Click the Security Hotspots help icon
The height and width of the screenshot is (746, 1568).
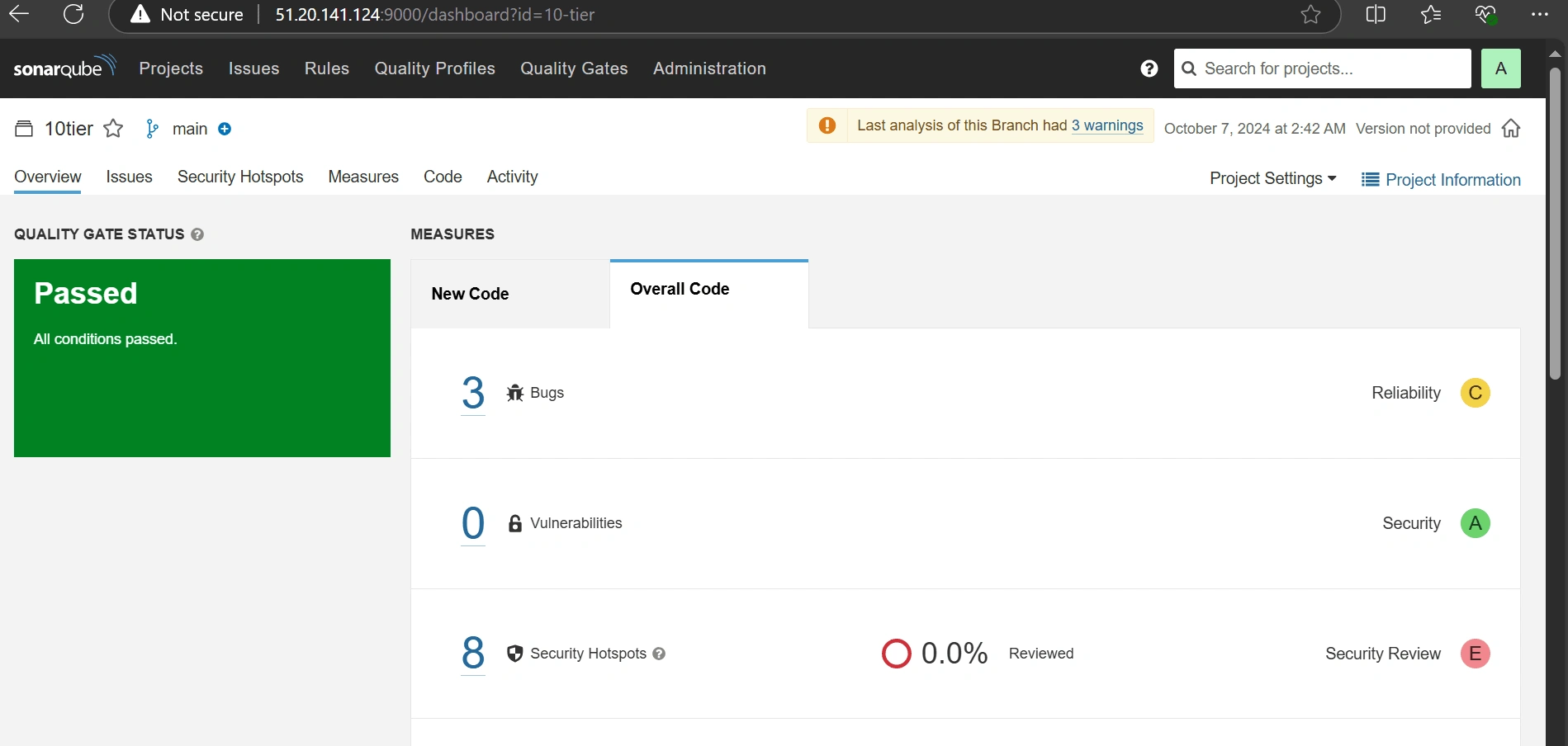(x=659, y=654)
